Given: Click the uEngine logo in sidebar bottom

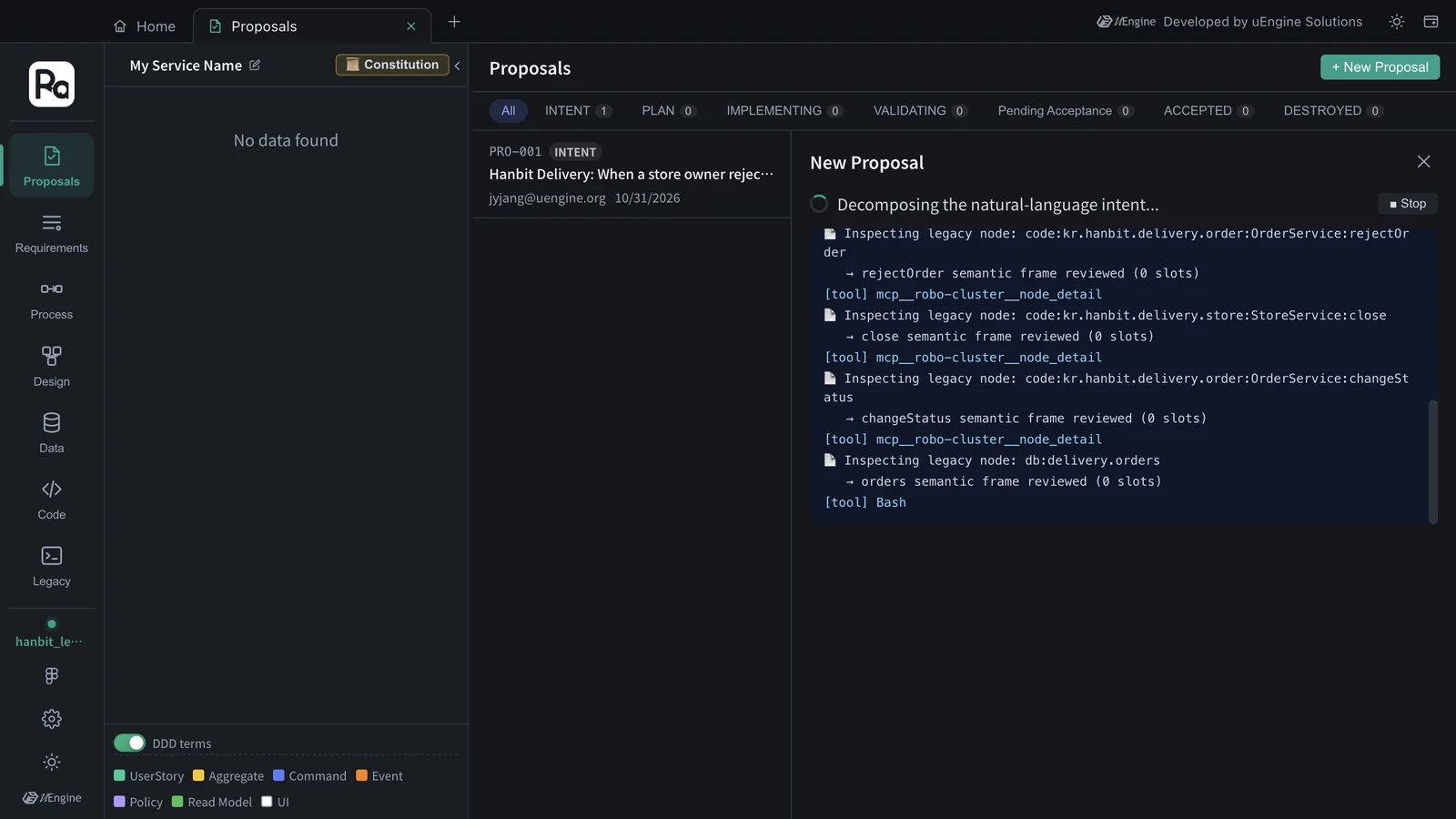Looking at the screenshot, I should [52, 798].
